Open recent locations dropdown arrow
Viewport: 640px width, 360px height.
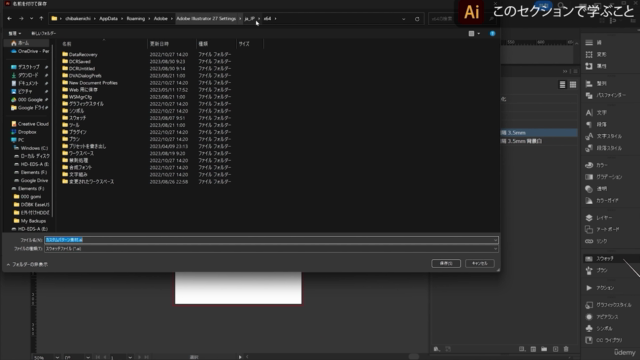click(31, 18)
